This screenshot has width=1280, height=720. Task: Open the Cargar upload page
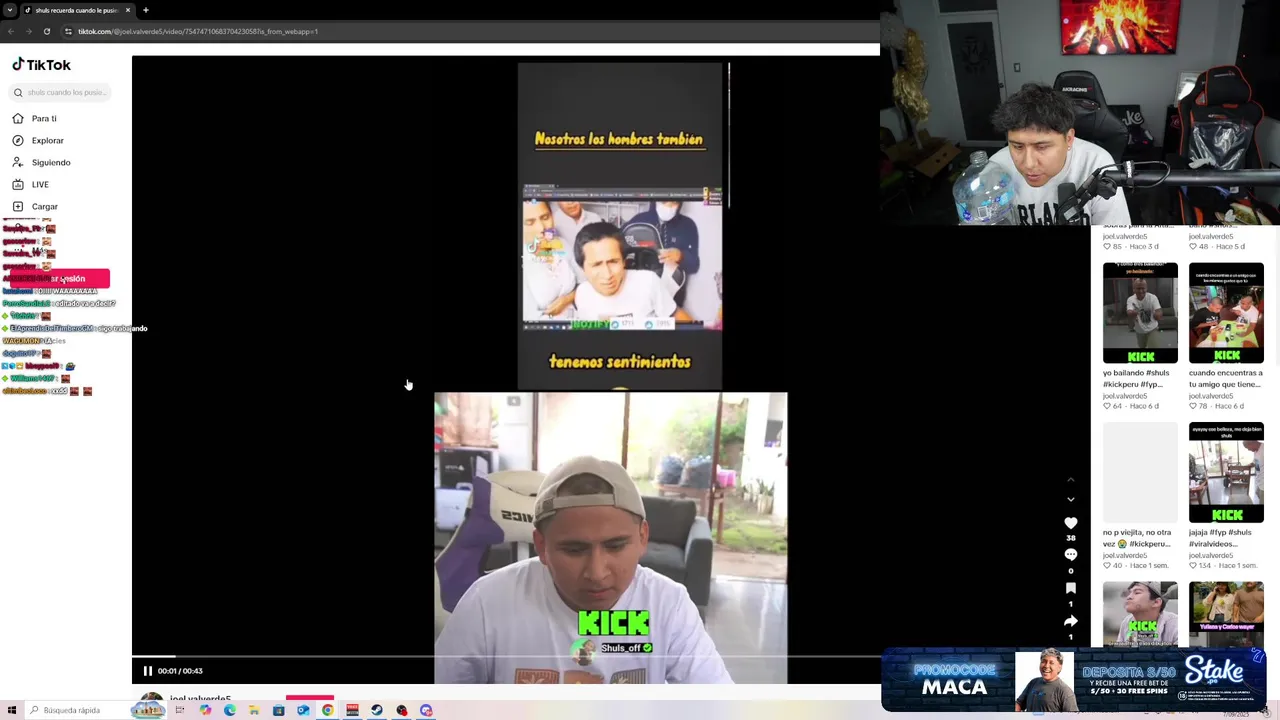point(45,206)
